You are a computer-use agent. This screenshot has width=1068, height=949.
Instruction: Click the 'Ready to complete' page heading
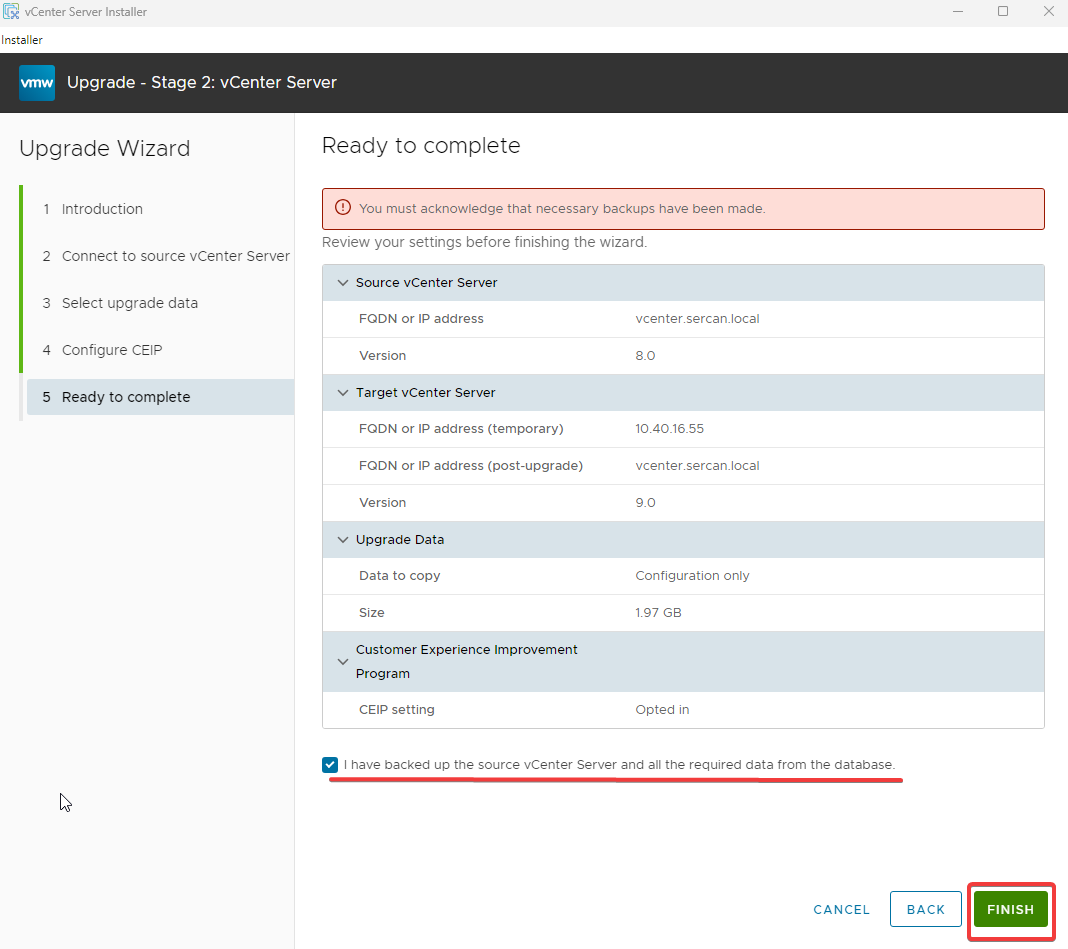tap(421, 146)
